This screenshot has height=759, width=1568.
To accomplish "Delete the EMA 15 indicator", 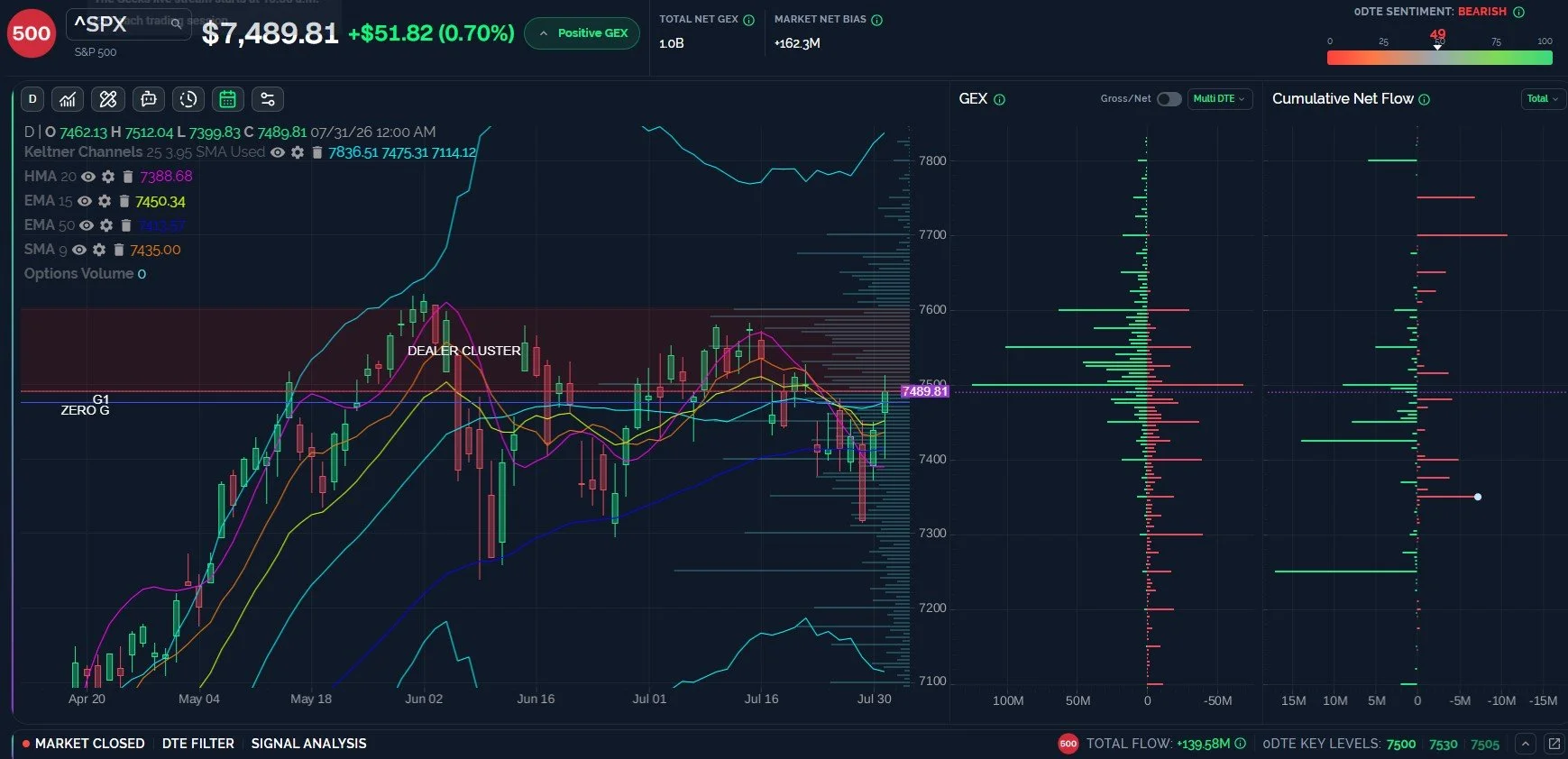I will click(x=124, y=201).
